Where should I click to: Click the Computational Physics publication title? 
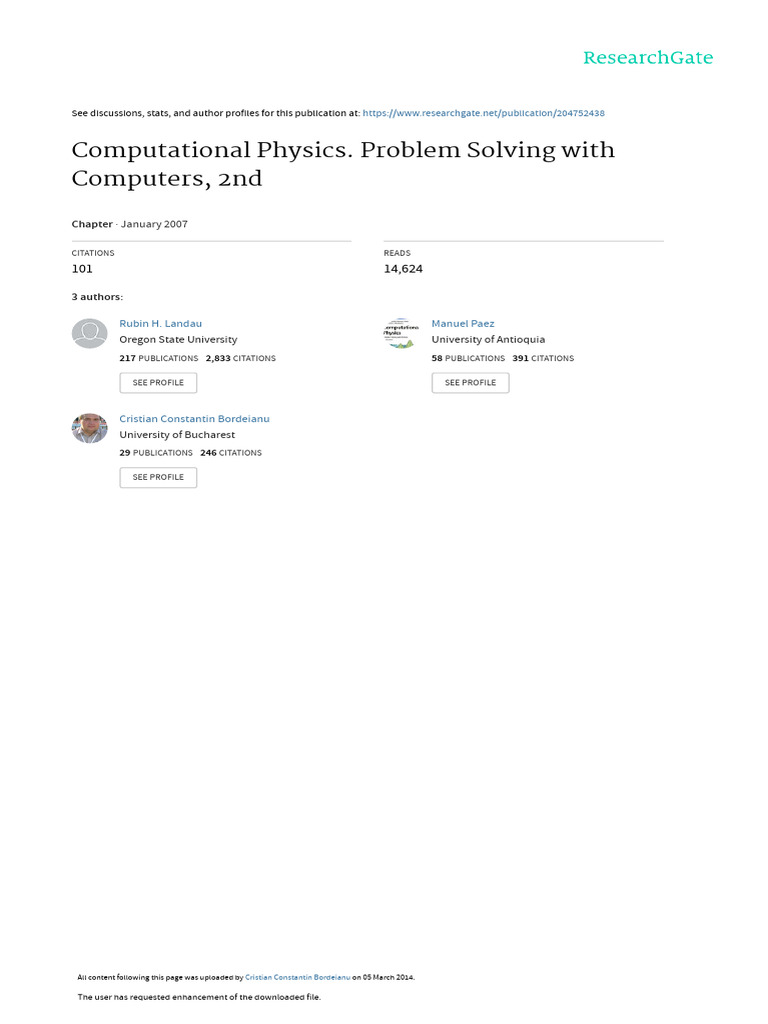[x=343, y=164]
